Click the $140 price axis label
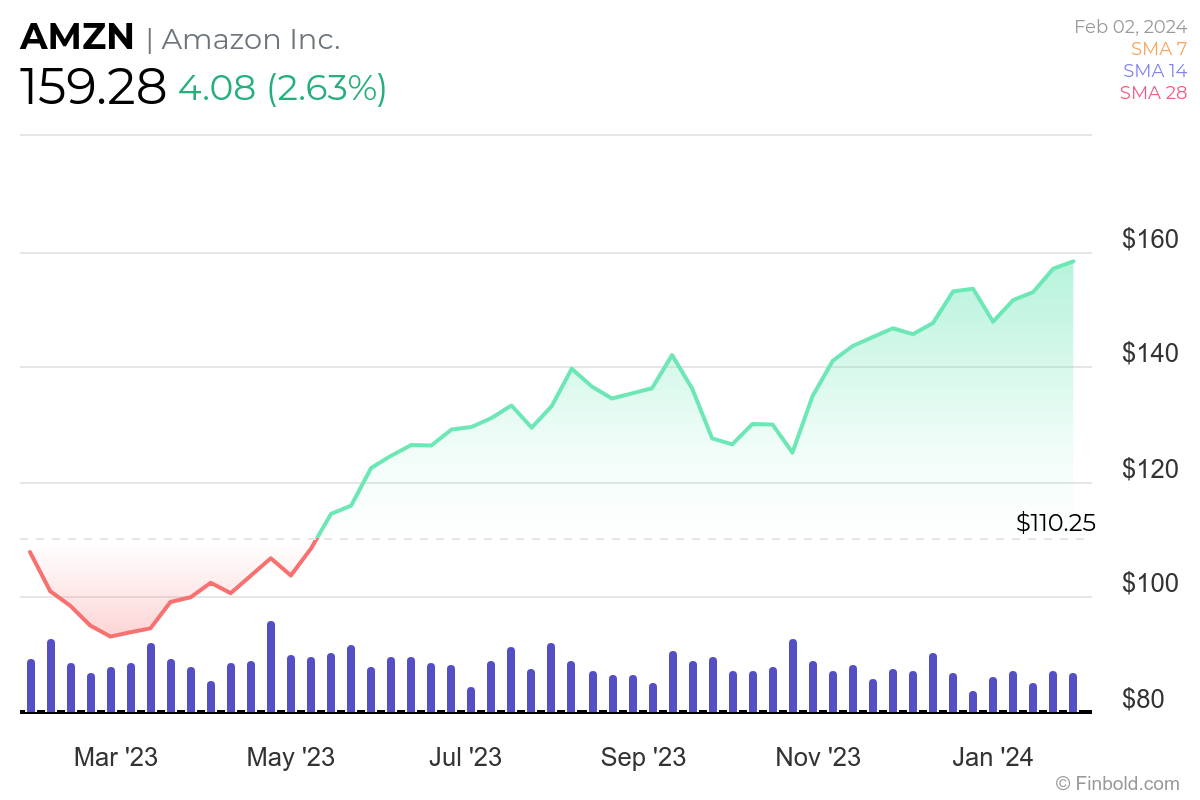The width and height of the screenshot is (1200, 800). click(x=1150, y=354)
